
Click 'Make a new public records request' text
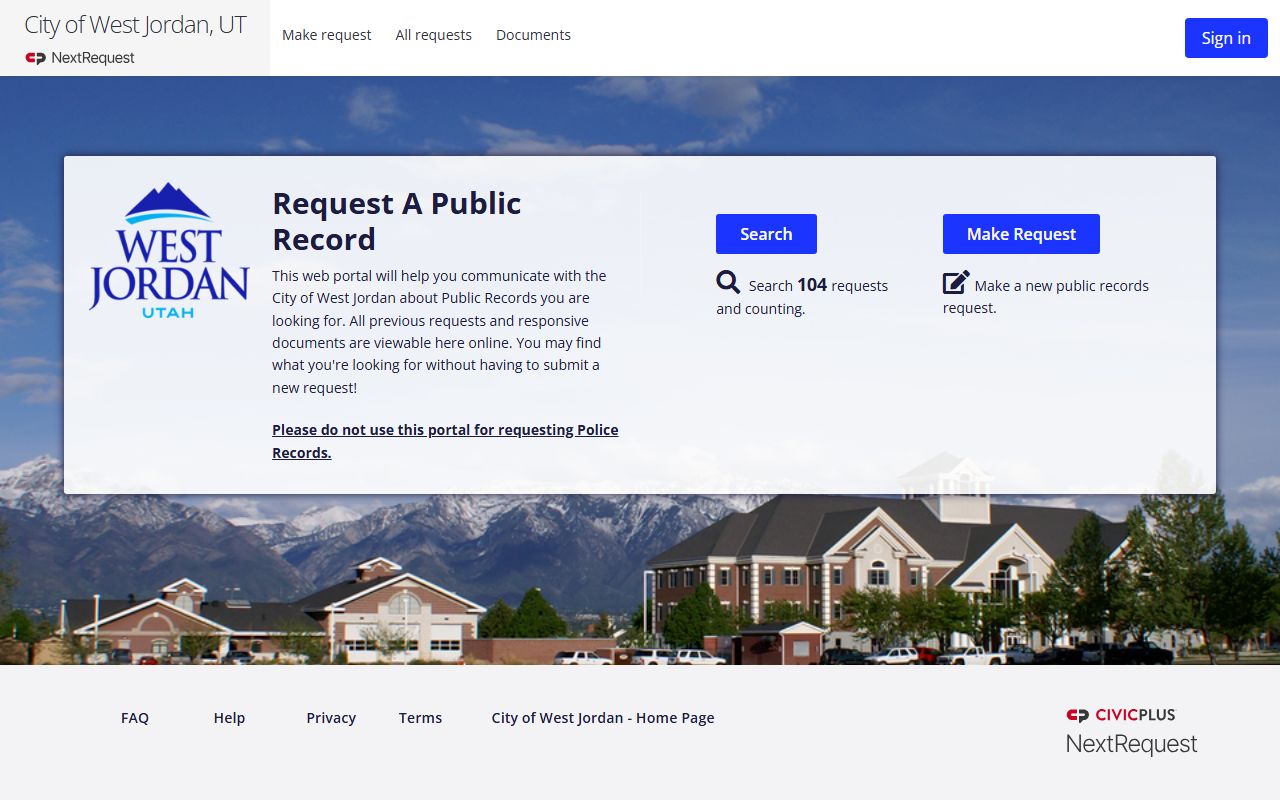(1046, 296)
